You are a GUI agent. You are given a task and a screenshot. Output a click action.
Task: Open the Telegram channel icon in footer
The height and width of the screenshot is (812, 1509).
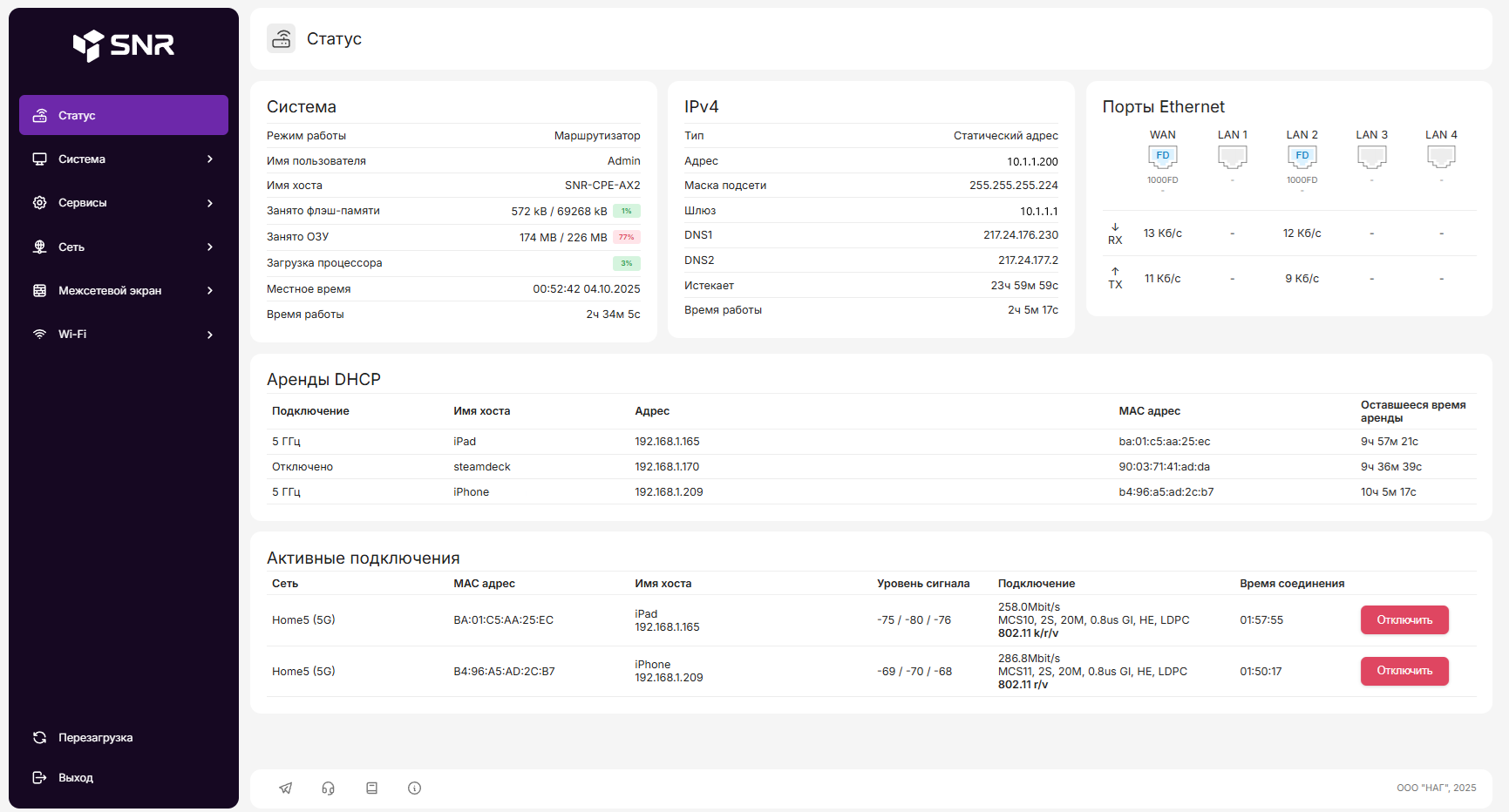click(x=285, y=788)
